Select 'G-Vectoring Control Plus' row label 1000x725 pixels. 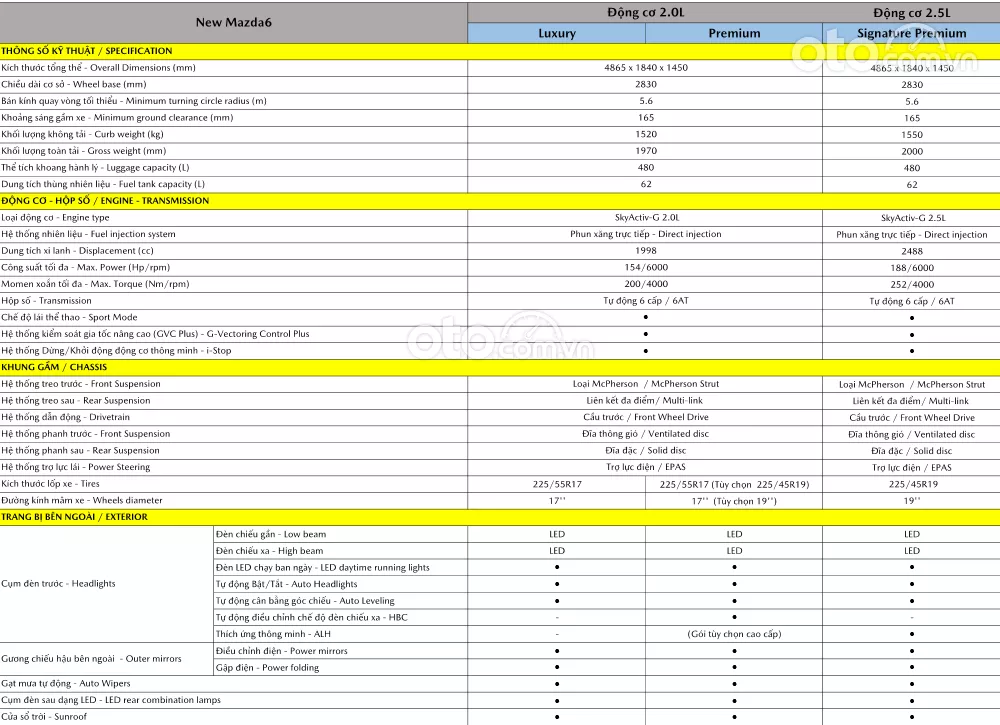point(156,333)
